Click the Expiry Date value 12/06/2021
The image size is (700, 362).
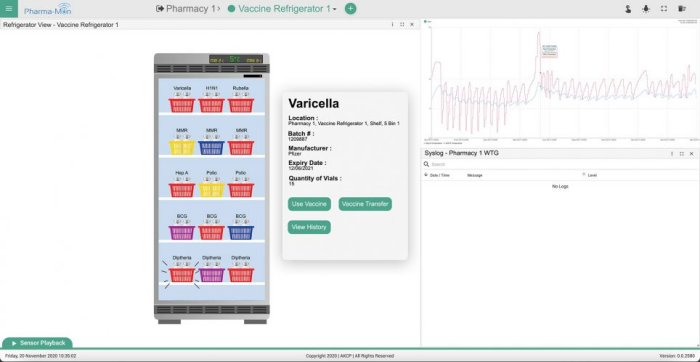click(x=300, y=168)
